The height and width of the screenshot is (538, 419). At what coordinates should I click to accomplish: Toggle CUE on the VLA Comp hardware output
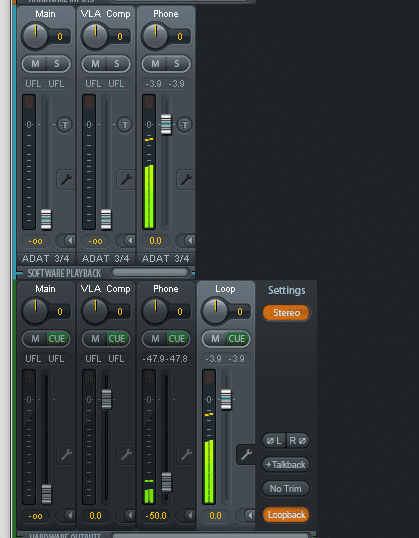[117, 339]
